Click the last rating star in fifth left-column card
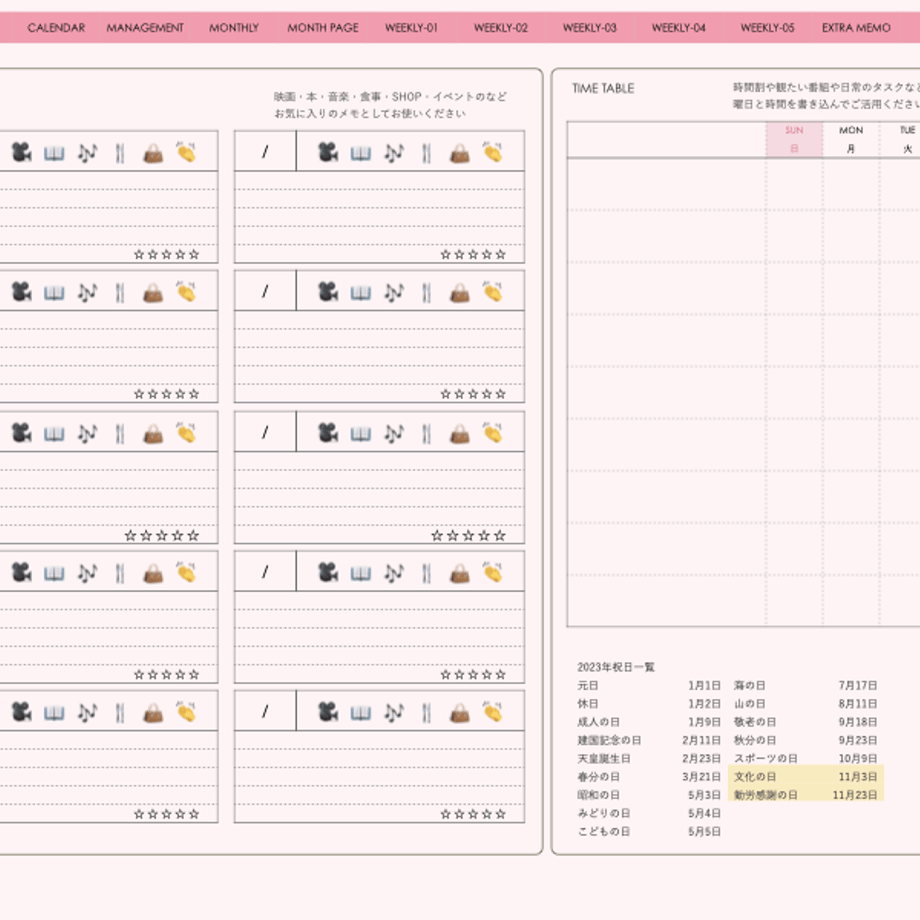Screen dimensions: 920x920 (x=194, y=814)
